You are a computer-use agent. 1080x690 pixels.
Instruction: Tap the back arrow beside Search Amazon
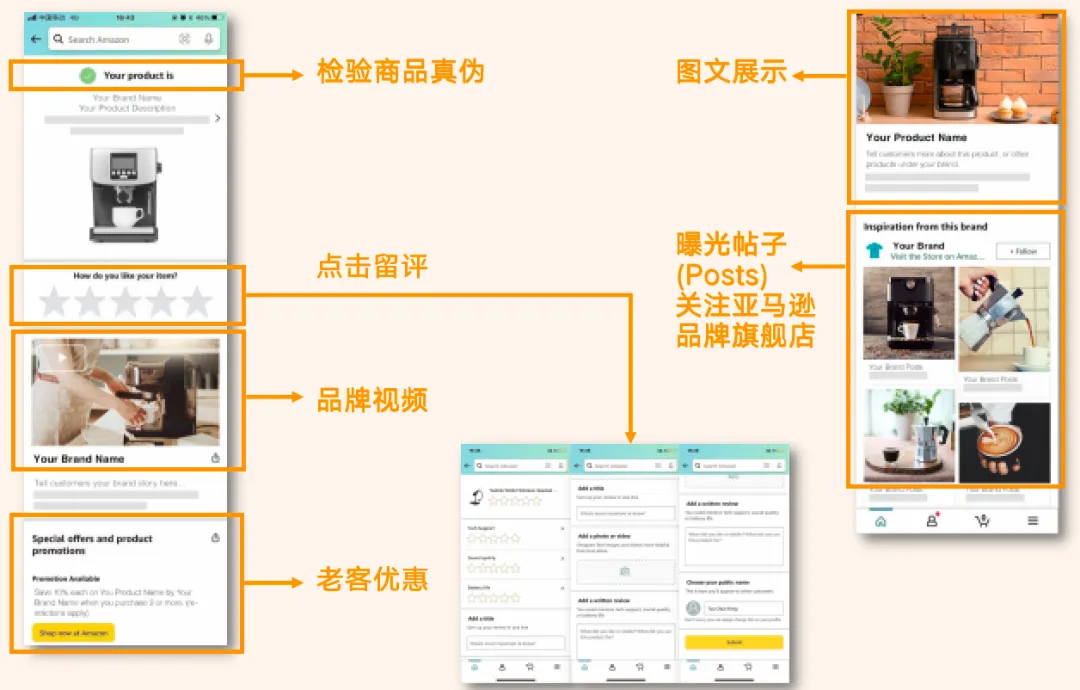click(x=36, y=39)
